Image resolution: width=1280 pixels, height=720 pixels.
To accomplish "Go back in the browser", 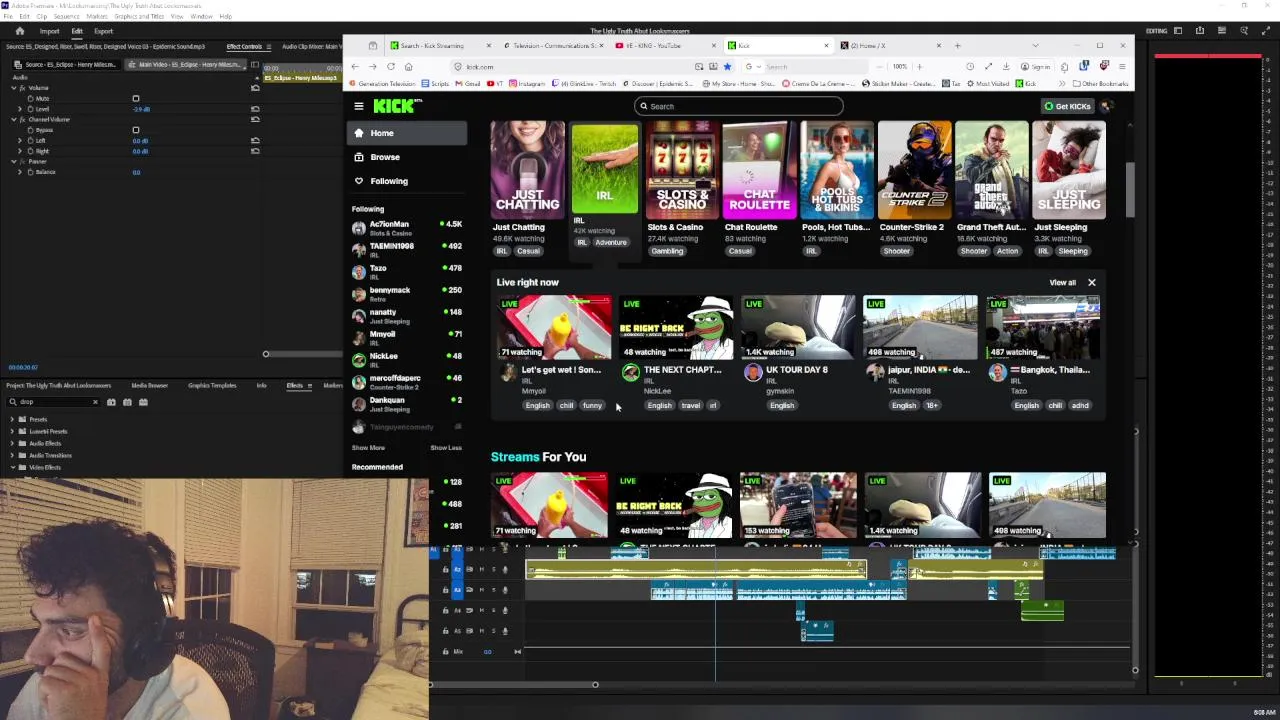I will (x=354, y=67).
